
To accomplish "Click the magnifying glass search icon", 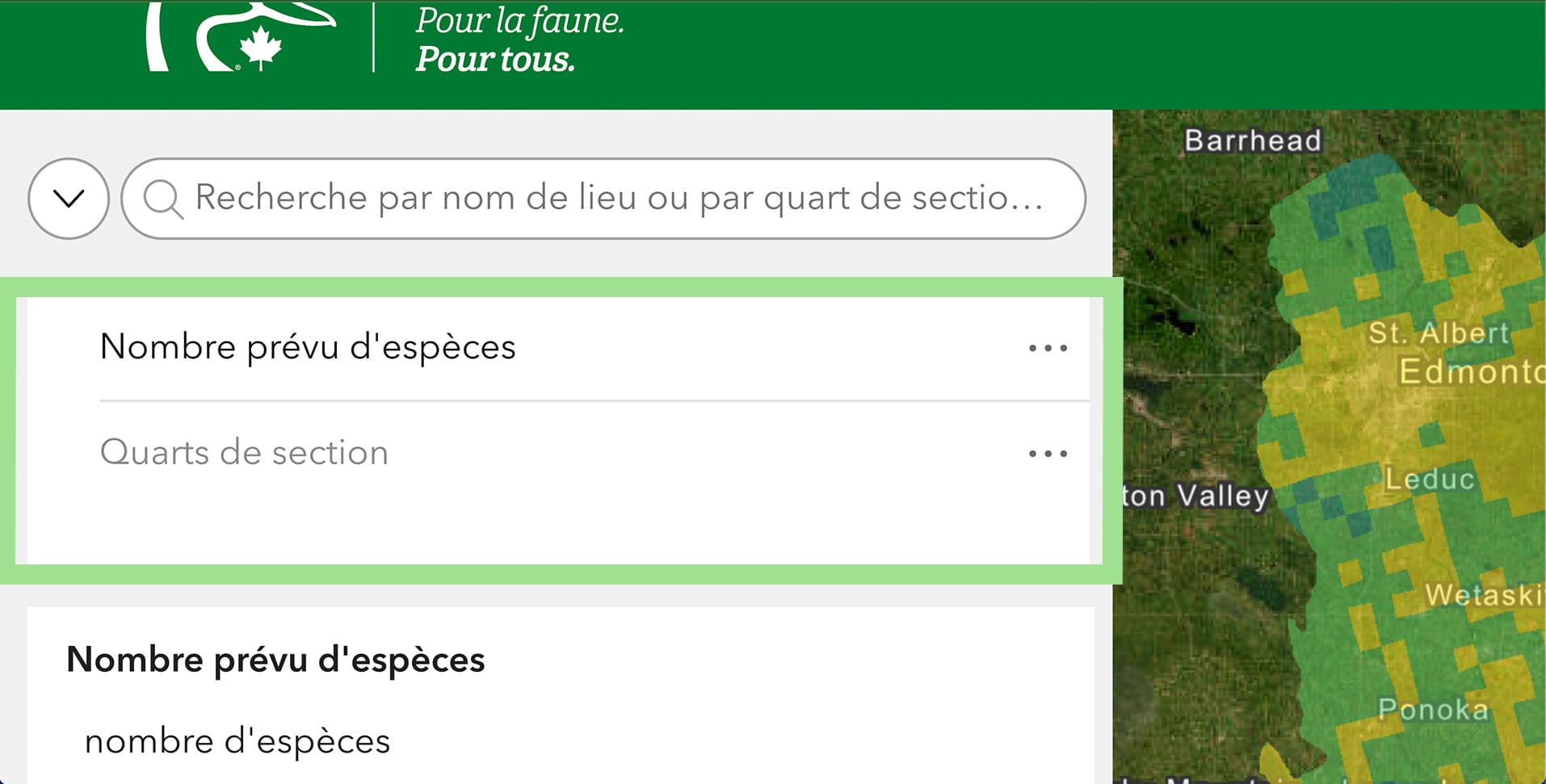I will 162,199.
